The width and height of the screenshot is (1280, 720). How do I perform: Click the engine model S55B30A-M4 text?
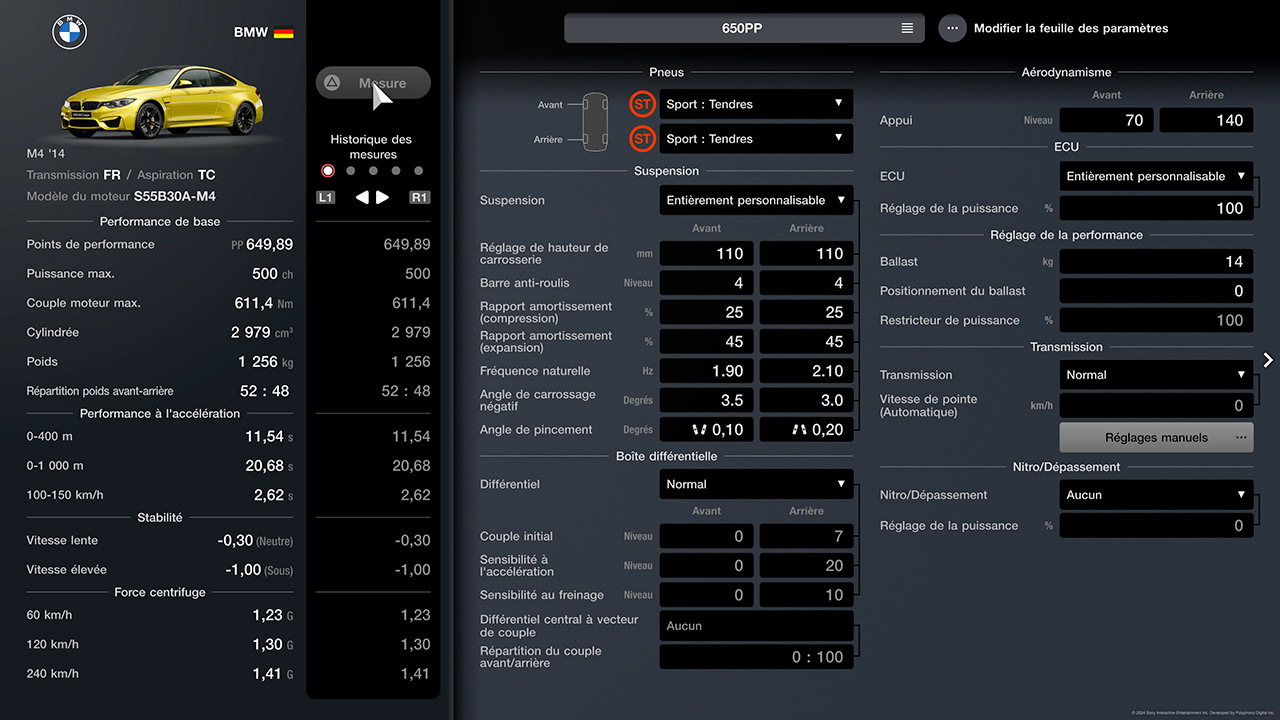click(175, 197)
